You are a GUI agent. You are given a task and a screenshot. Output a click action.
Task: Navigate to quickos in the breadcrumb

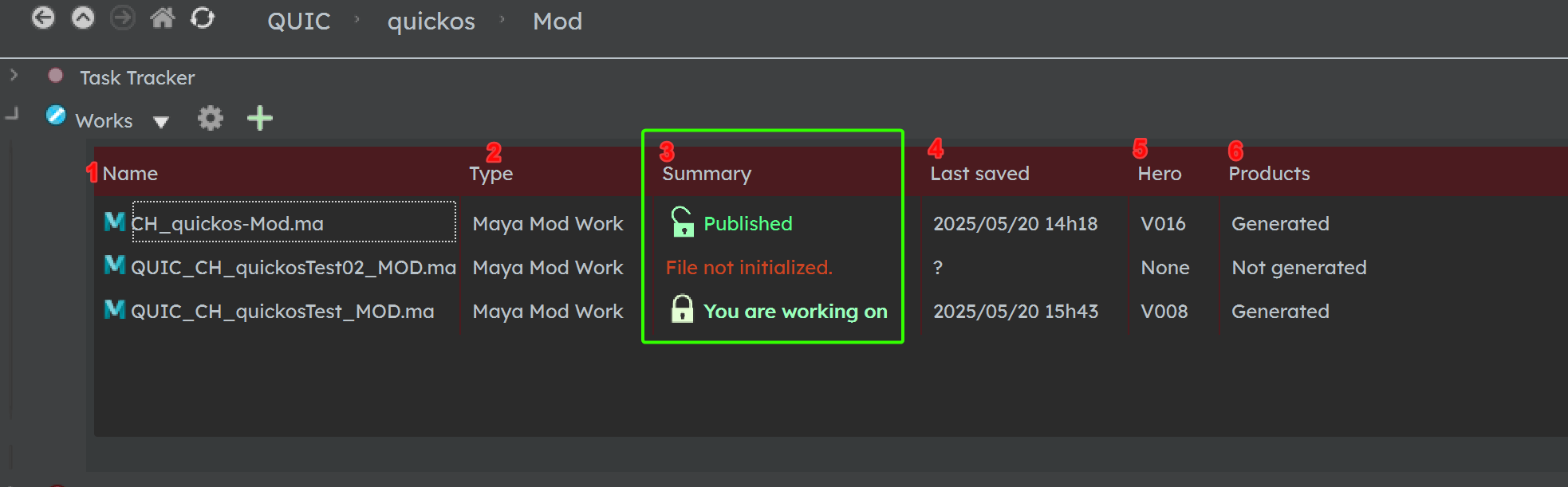click(x=431, y=22)
